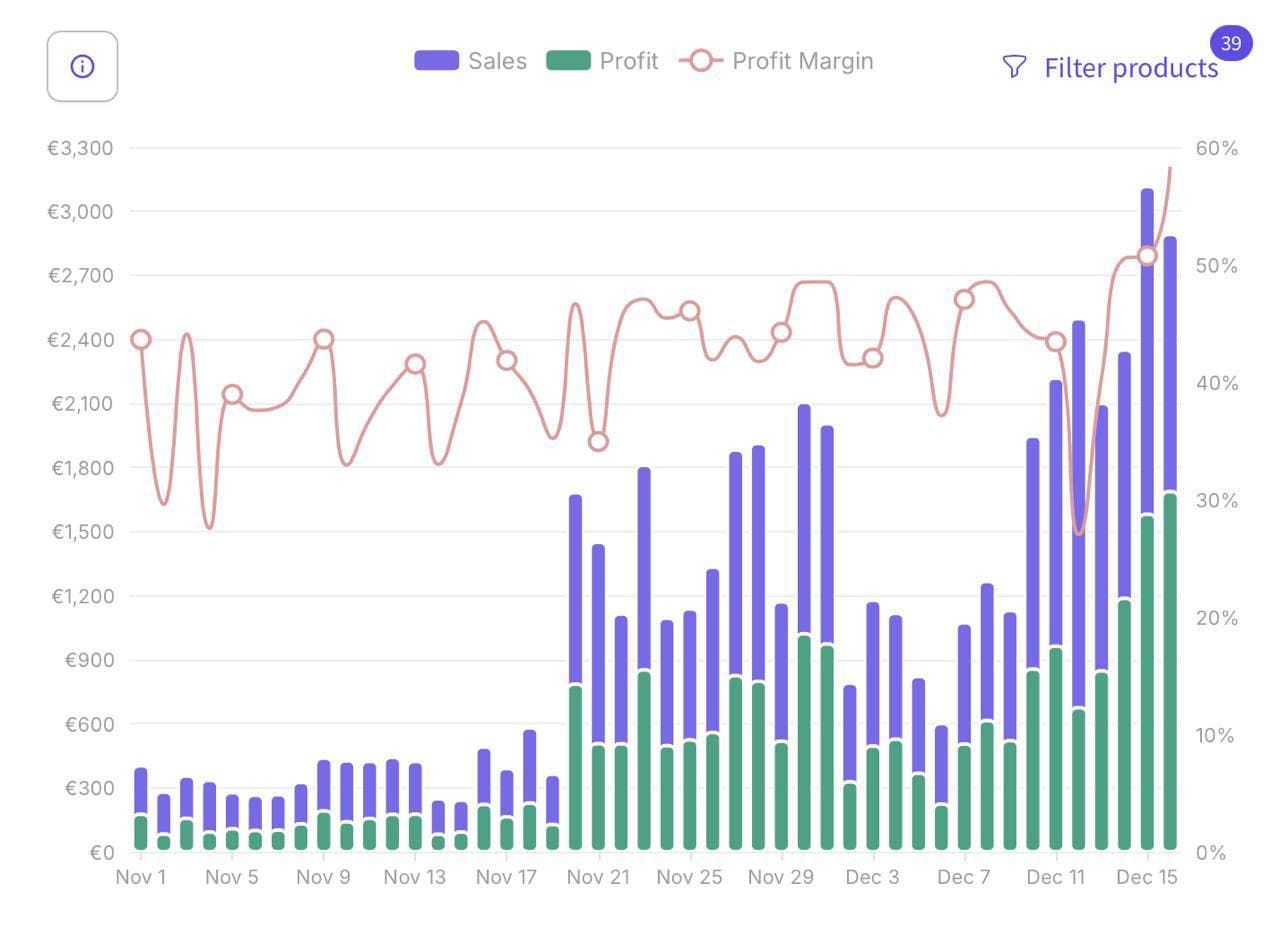The image size is (1280, 927).
Task: Click the notification badge showing 39
Action: point(1231,44)
